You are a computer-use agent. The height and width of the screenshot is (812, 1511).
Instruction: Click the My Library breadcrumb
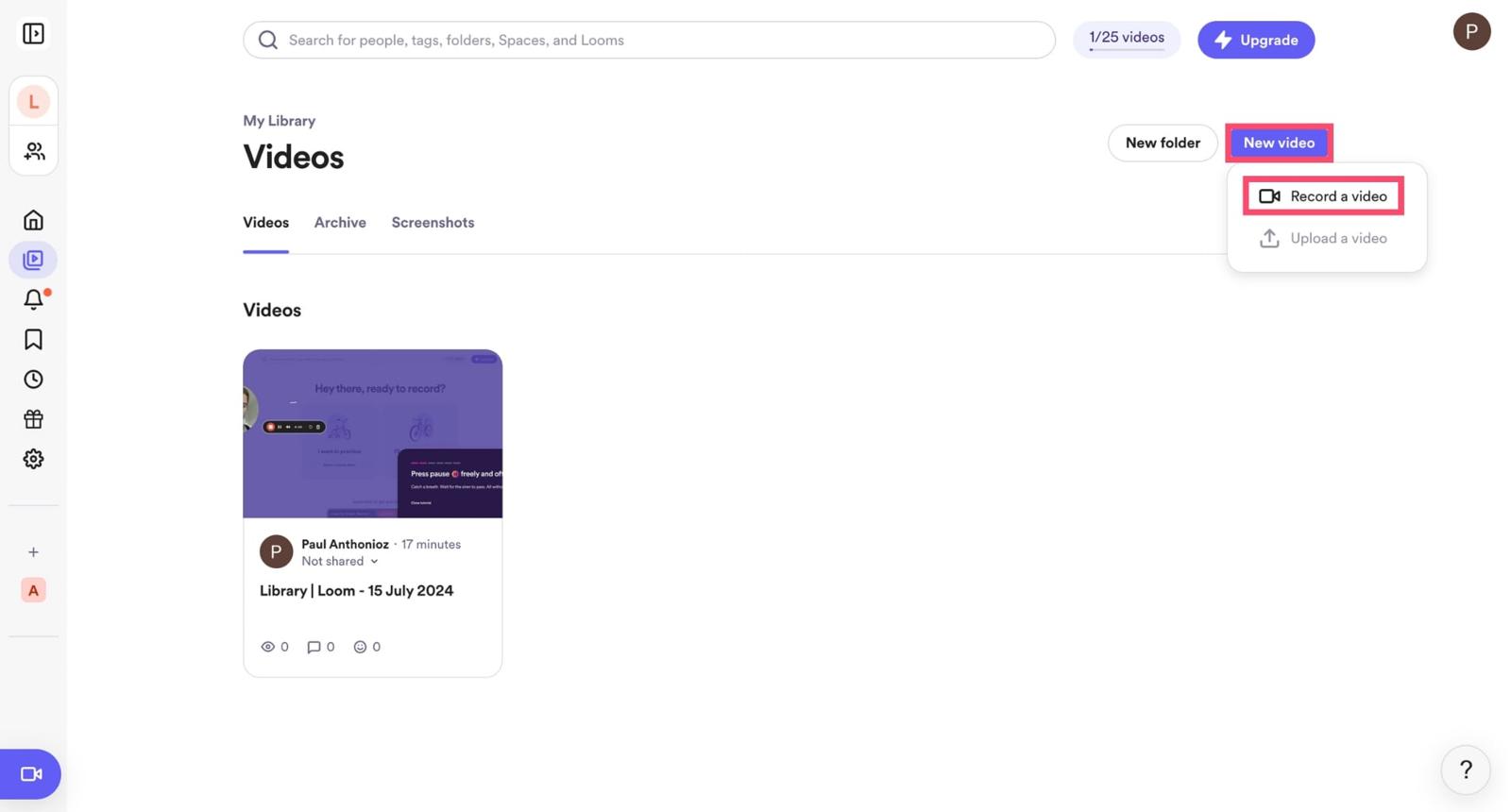tap(279, 121)
